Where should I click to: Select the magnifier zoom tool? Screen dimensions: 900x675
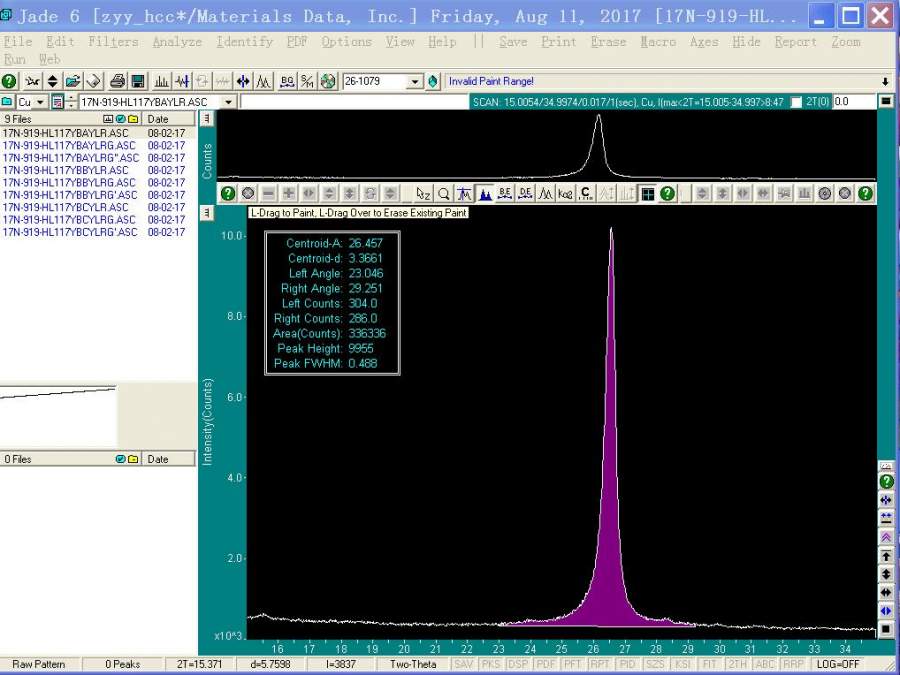[x=443, y=193]
